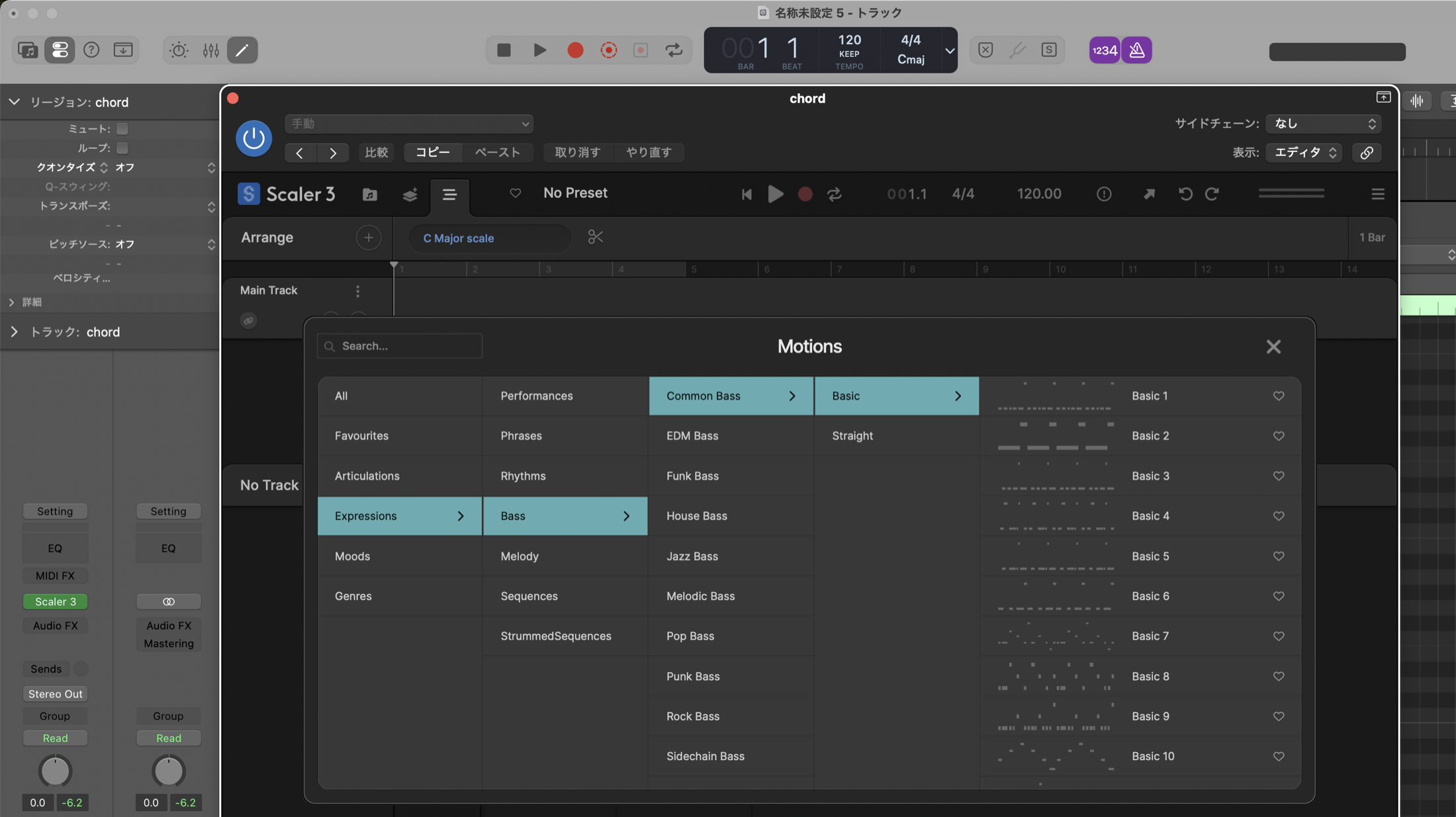Click the Scaler info alert icon
1456x817 pixels.
click(x=1104, y=194)
